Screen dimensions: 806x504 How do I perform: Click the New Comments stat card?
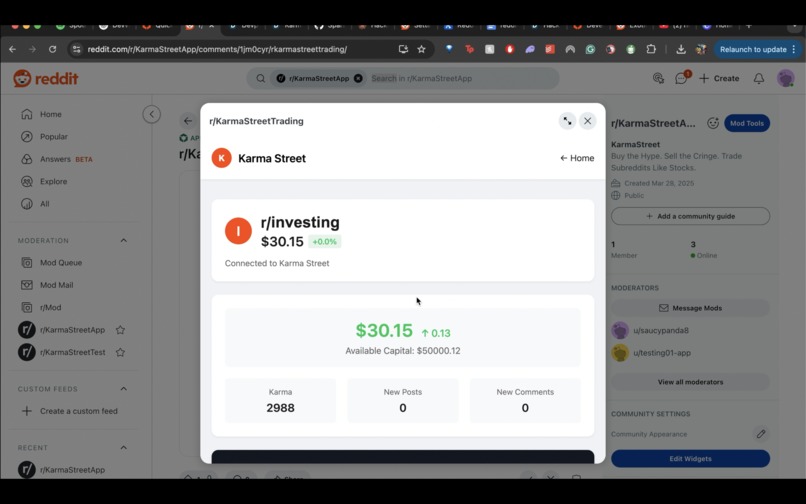point(525,401)
